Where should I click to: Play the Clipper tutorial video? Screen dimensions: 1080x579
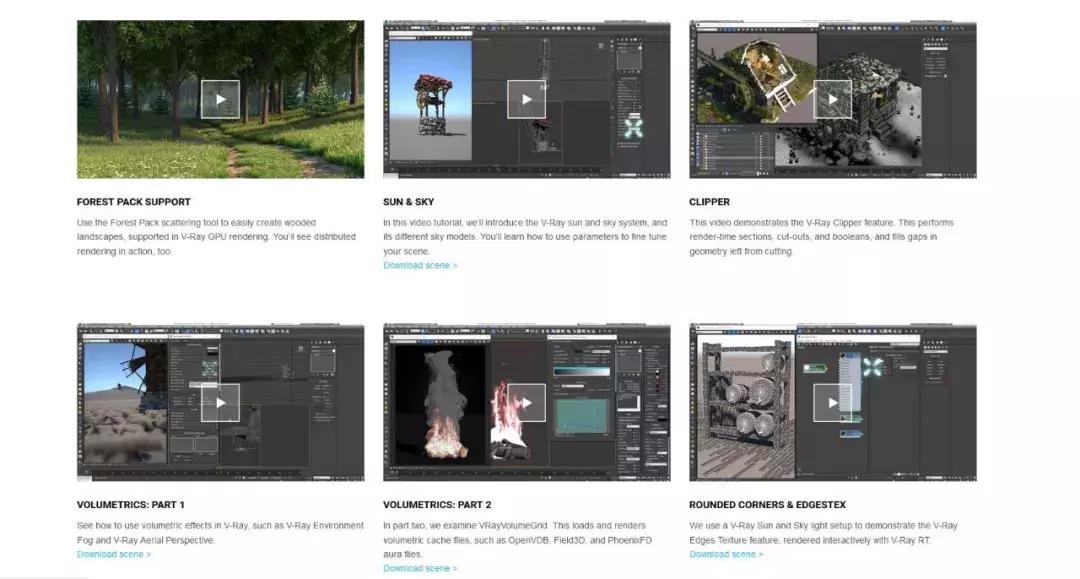click(833, 99)
